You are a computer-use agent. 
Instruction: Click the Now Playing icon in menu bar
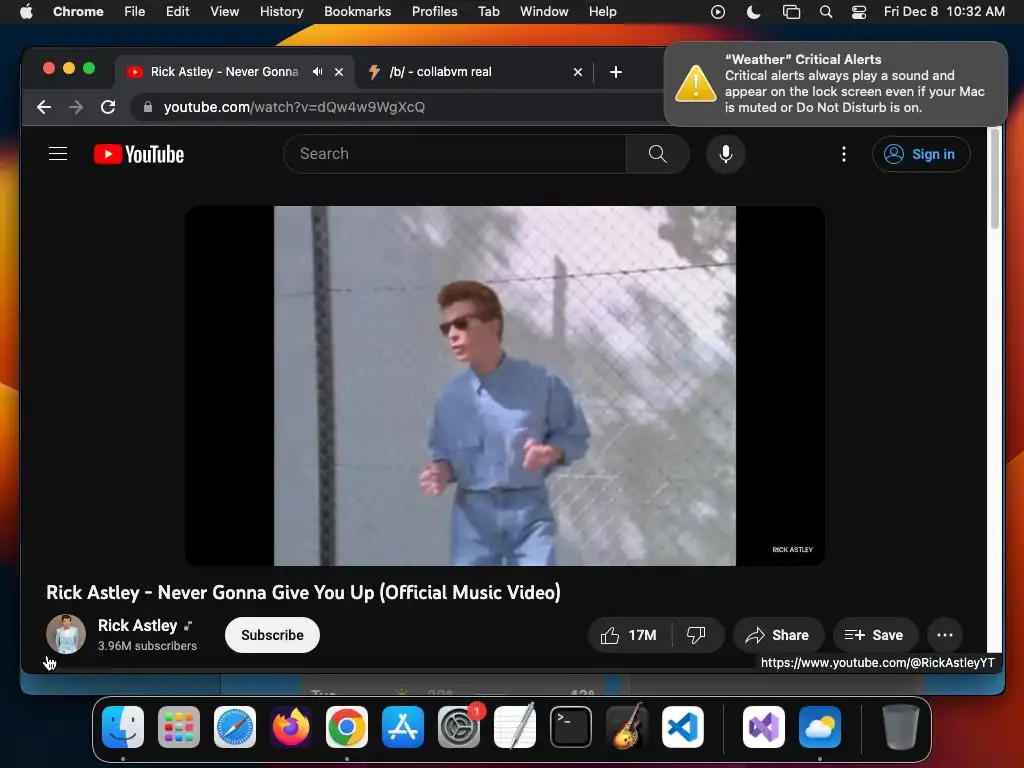(718, 12)
